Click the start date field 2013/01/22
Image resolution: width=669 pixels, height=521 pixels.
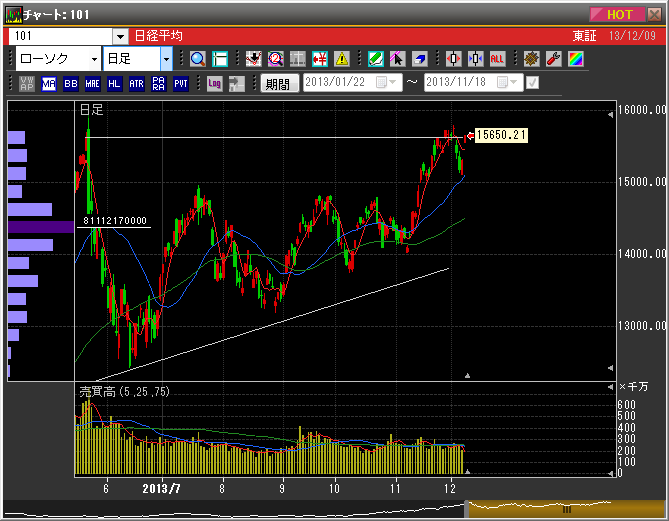click(340, 83)
